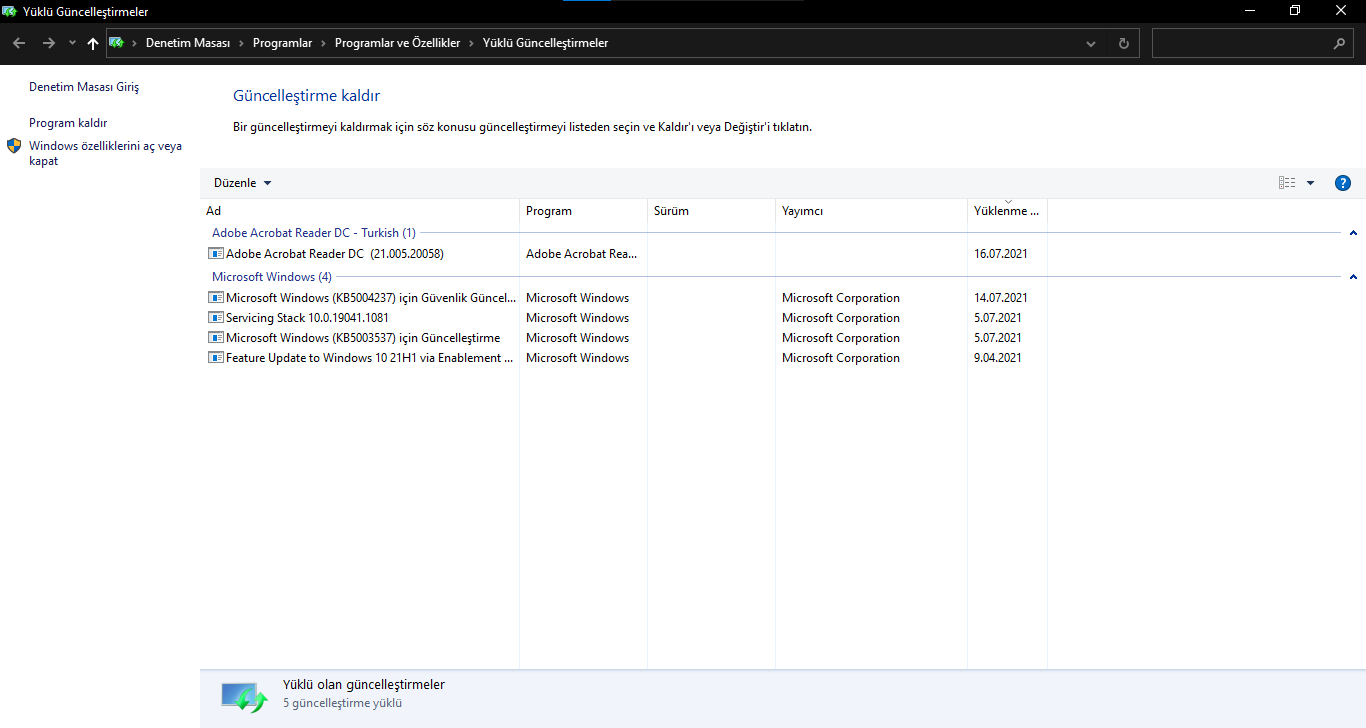
Task: Click the 14.07.2021 install date cell
Action: [1000, 298]
